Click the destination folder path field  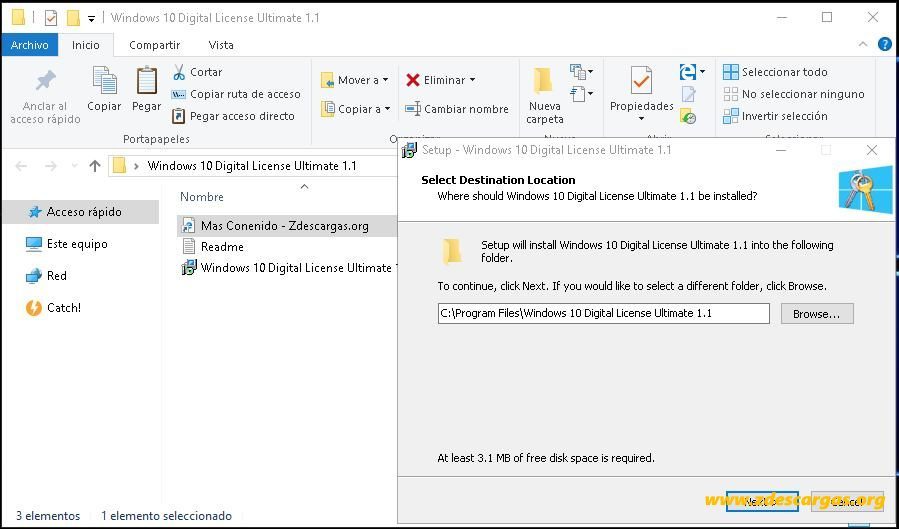click(x=603, y=314)
